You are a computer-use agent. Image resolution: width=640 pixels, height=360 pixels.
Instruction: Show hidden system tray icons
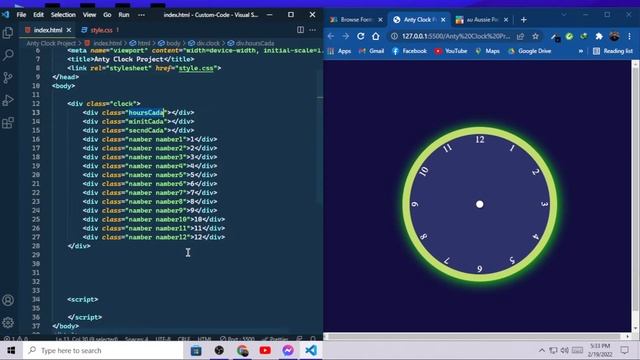tap(542, 350)
